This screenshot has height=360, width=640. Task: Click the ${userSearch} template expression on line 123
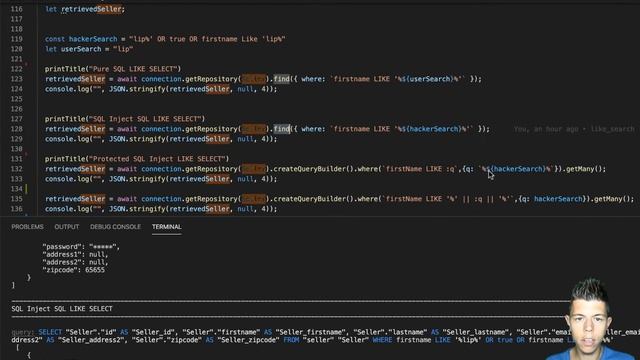pyautogui.click(x=427, y=79)
